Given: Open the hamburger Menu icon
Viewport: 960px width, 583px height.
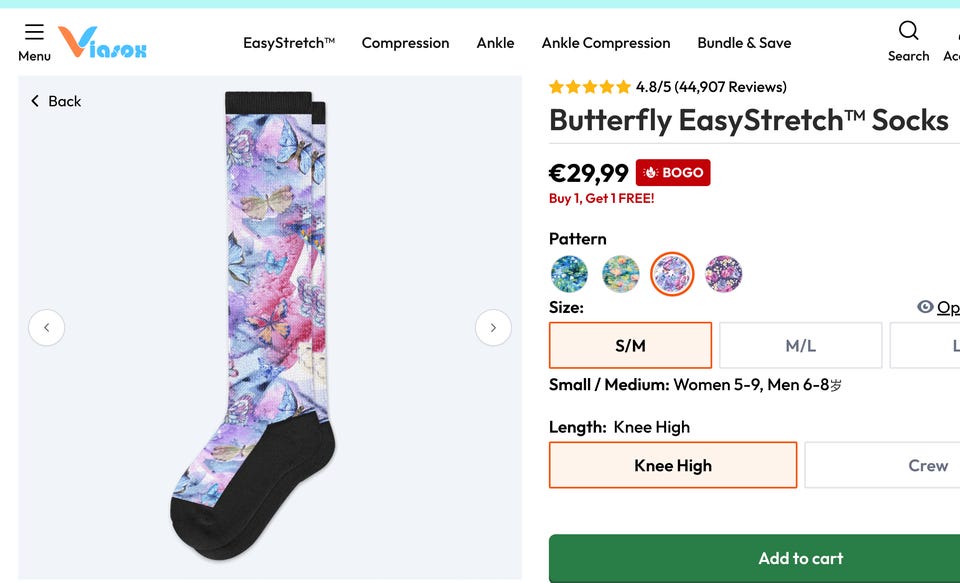Looking at the screenshot, I should point(34,33).
